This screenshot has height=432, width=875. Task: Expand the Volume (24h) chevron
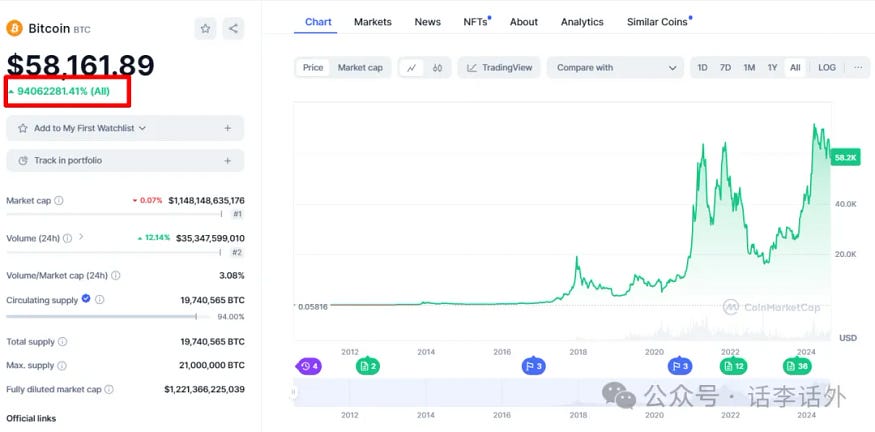[81, 238]
